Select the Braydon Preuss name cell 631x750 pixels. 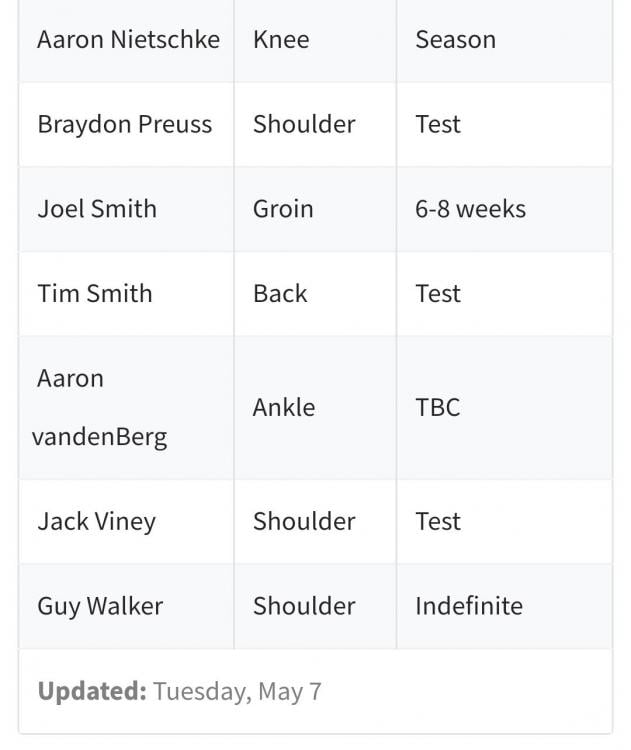pyautogui.click(x=125, y=125)
